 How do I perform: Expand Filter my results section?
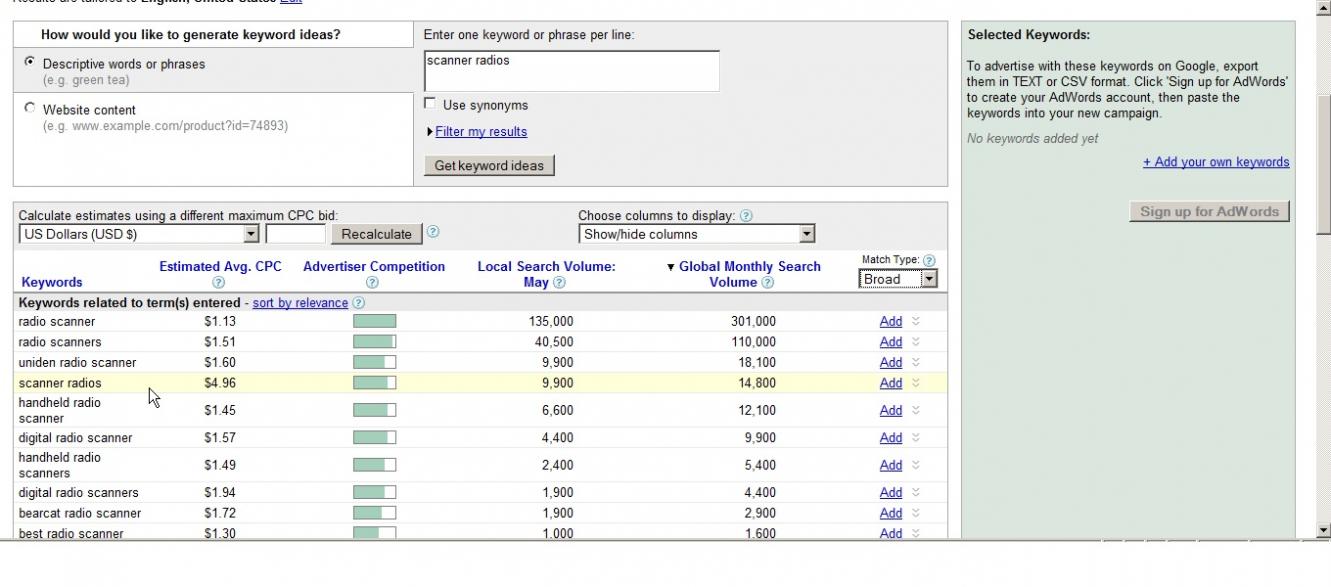tap(481, 132)
